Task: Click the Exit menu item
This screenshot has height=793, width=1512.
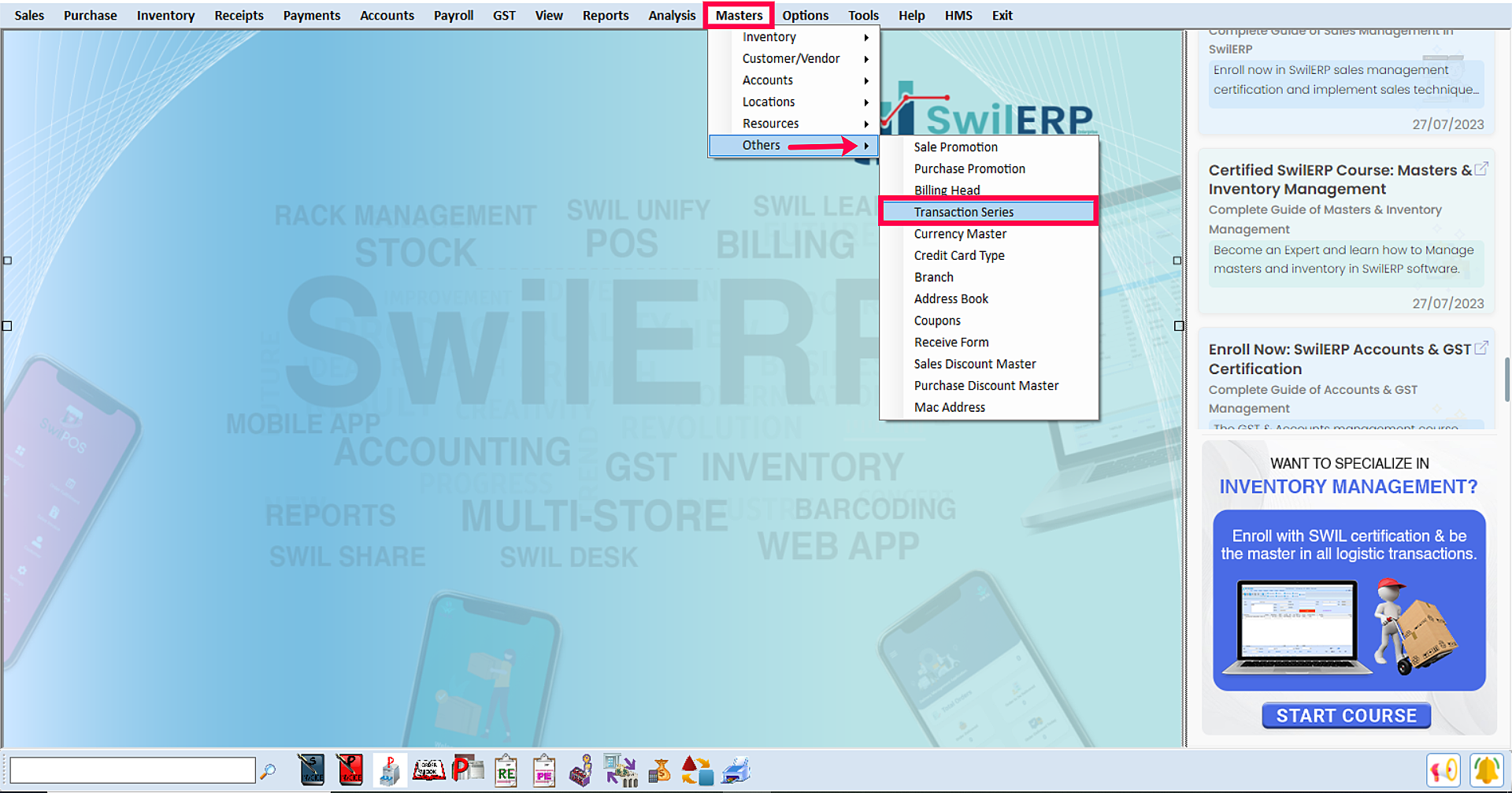Action: click(1002, 15)
